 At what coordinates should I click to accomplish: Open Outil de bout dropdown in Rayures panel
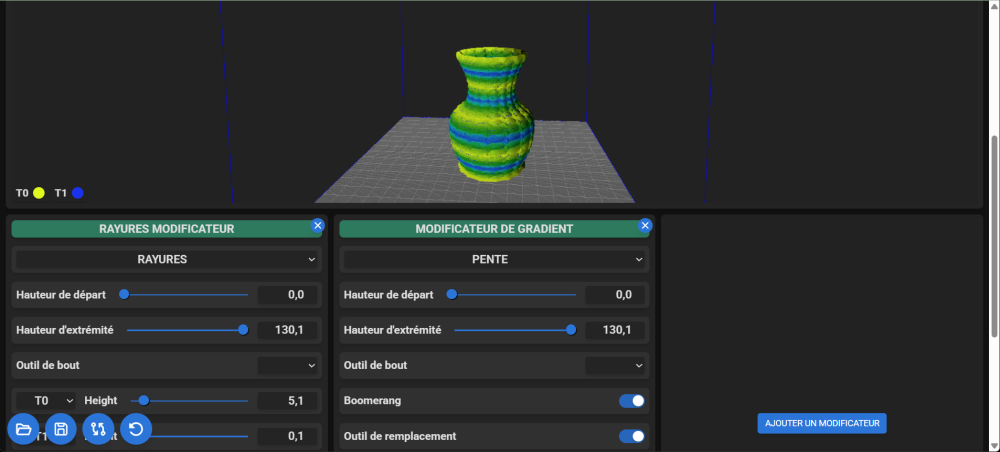(x=288, y=366)
